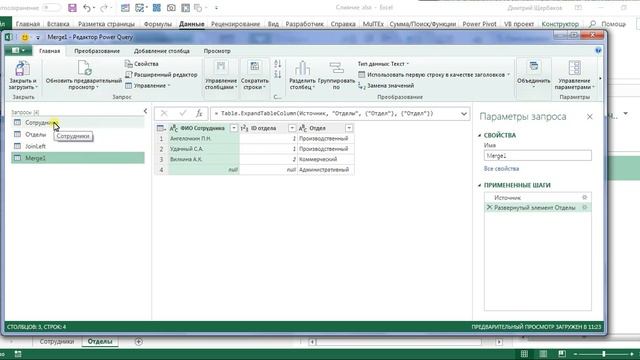Open the Data Type: Text (Тип данных) dropdown

pos(383,64)
